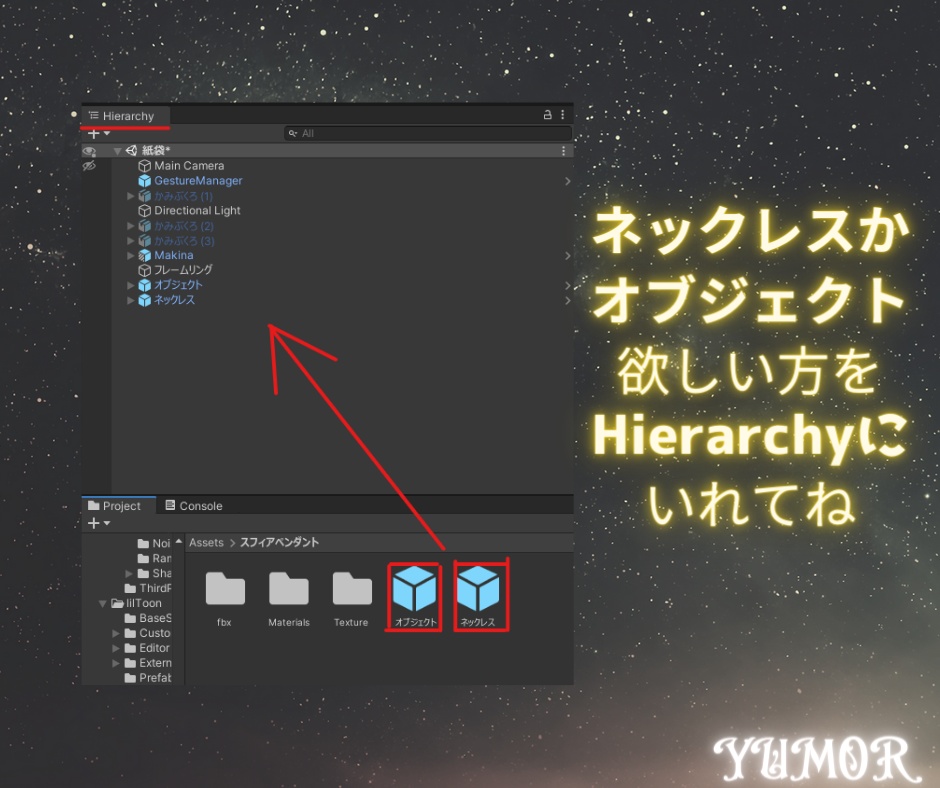Click the Main Camera icon in Hierarchy
The width and height of the screenshot is (940, 788).
pyautogui.click(x=145, y=166)
